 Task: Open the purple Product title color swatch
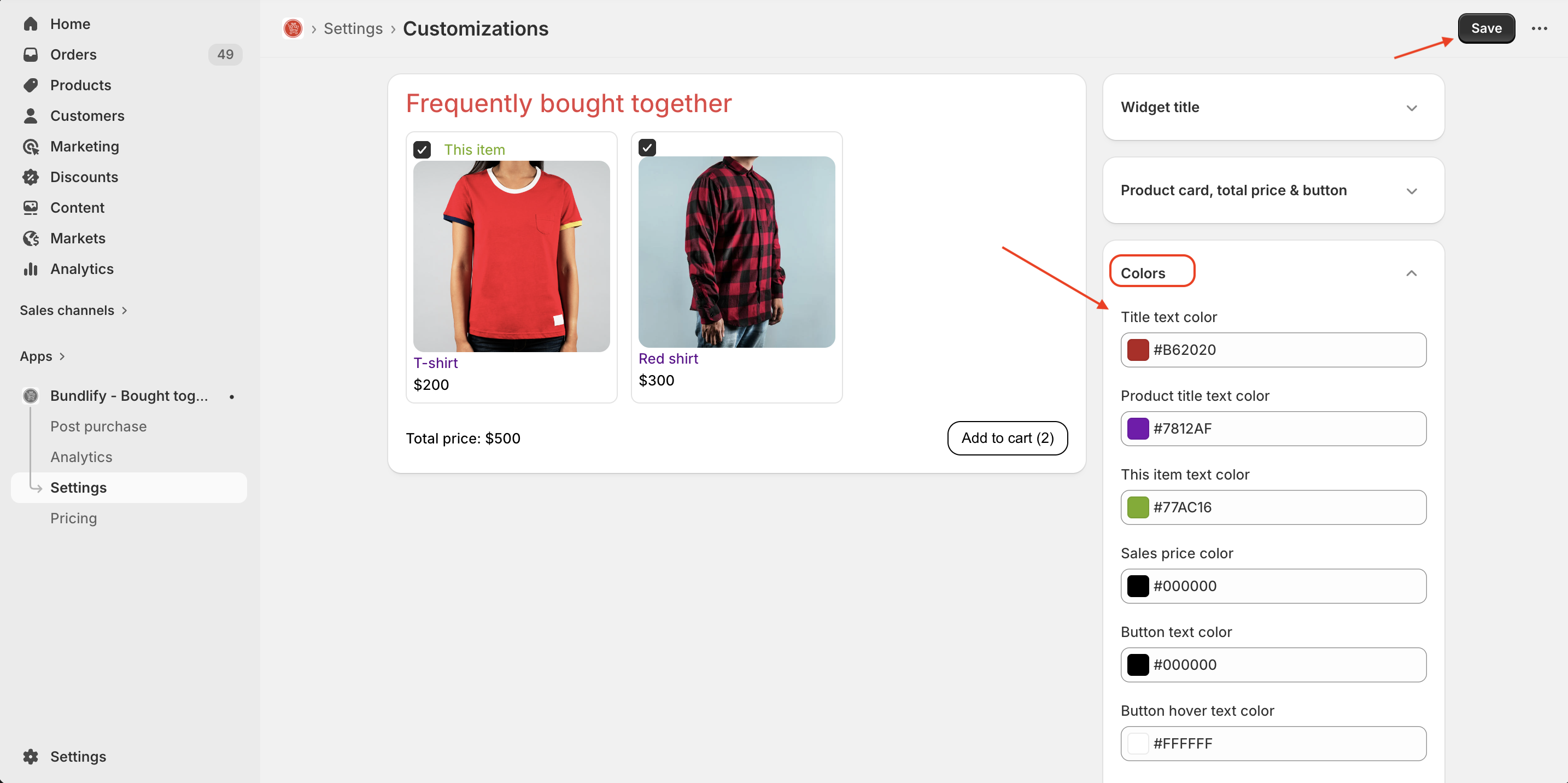(1138, 429)
